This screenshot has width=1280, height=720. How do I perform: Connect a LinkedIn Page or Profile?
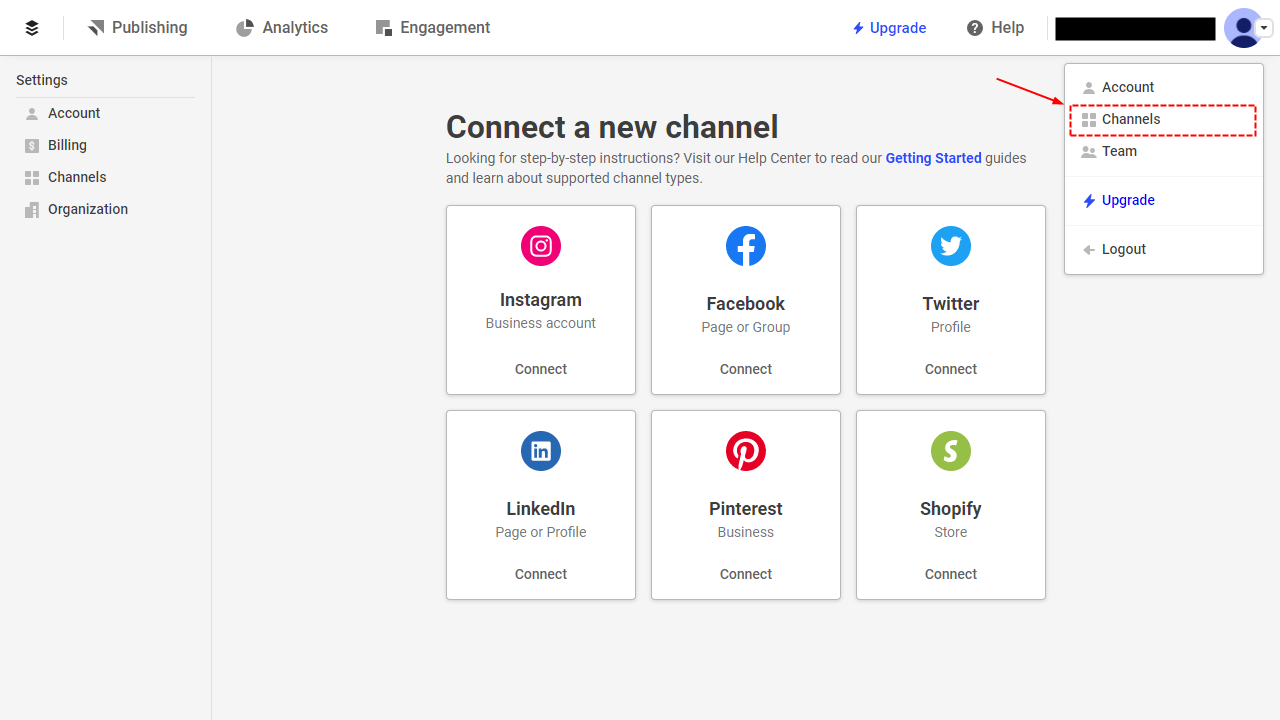(541, 574)
